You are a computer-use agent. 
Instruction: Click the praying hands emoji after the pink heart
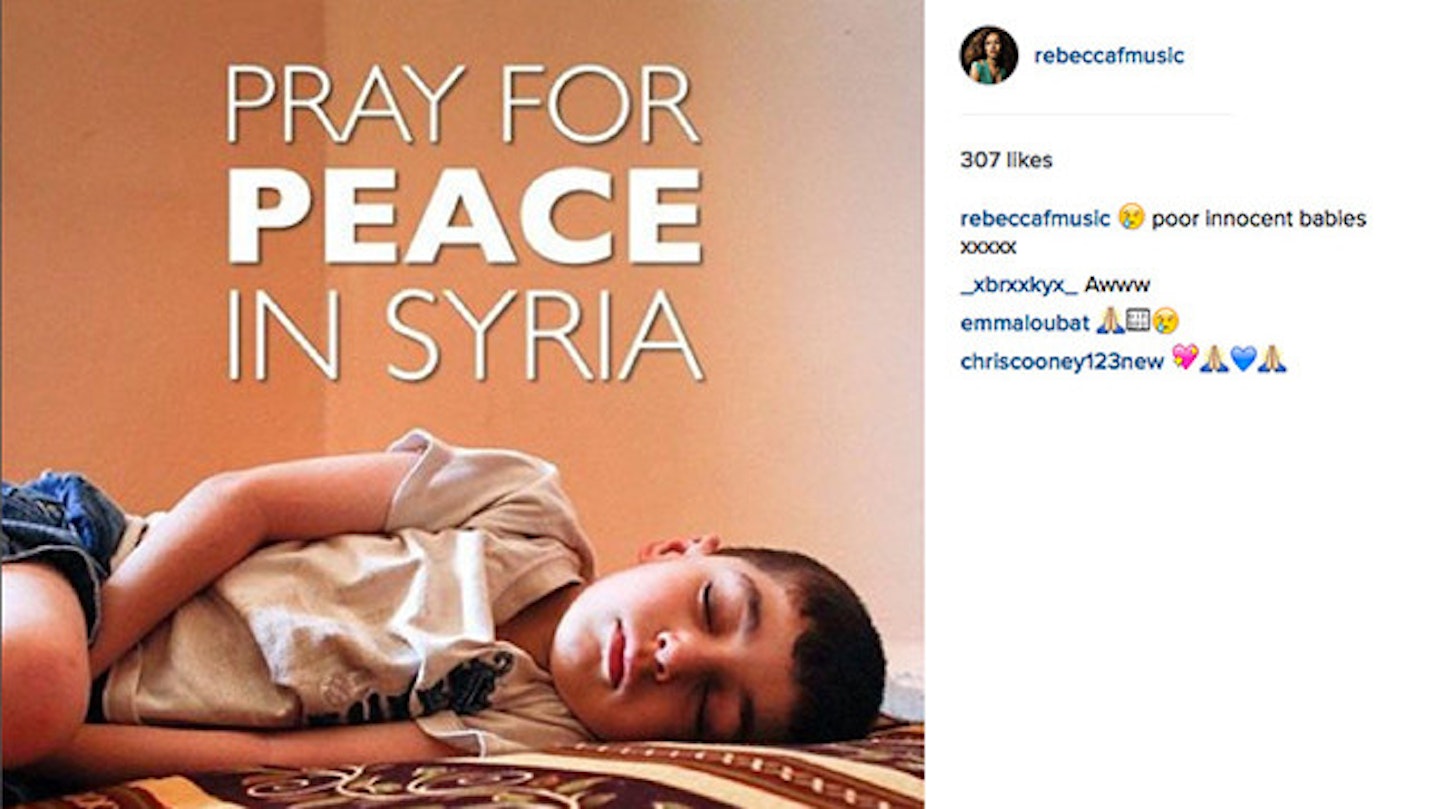1214,359
